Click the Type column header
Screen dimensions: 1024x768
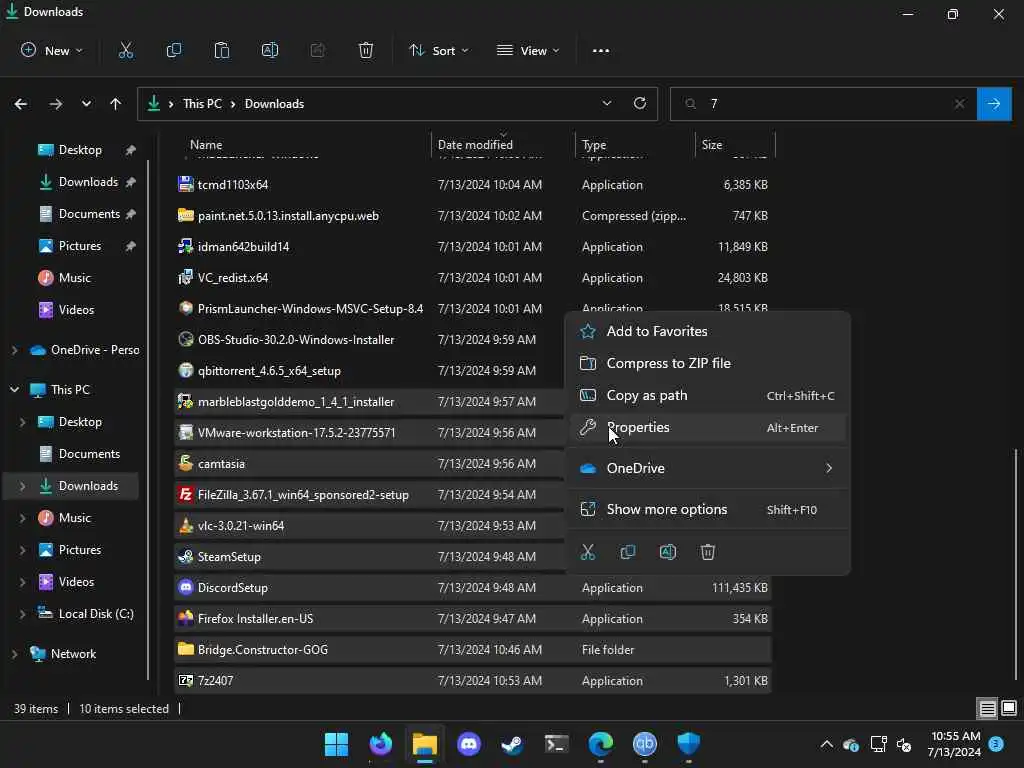pos(635,144)
